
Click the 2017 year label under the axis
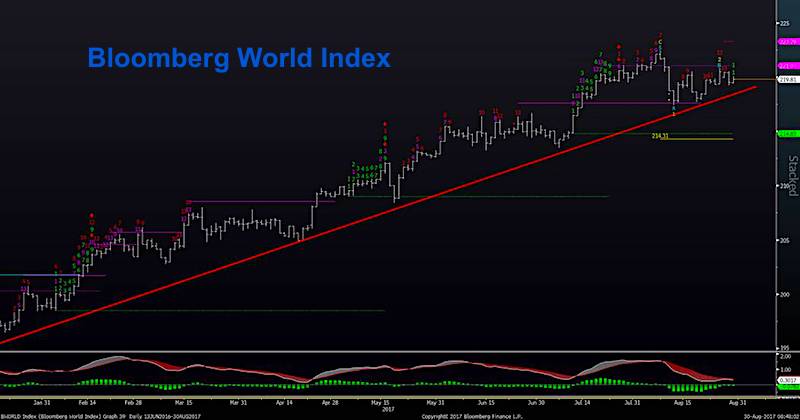point(387,409)
